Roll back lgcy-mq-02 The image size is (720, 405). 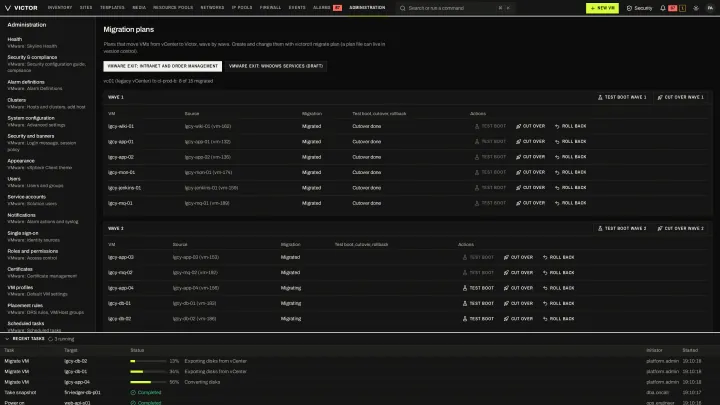click(558, 273)
